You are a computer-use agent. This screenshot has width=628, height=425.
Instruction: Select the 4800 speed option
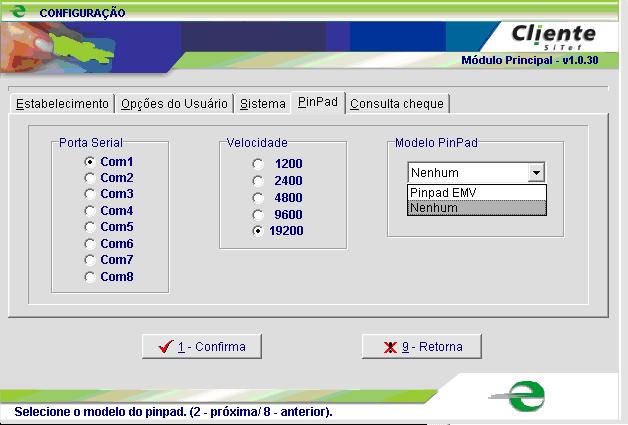(x=259, y=197)
